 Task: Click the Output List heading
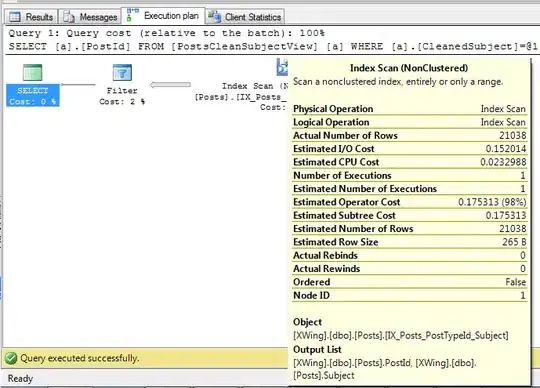317,349
